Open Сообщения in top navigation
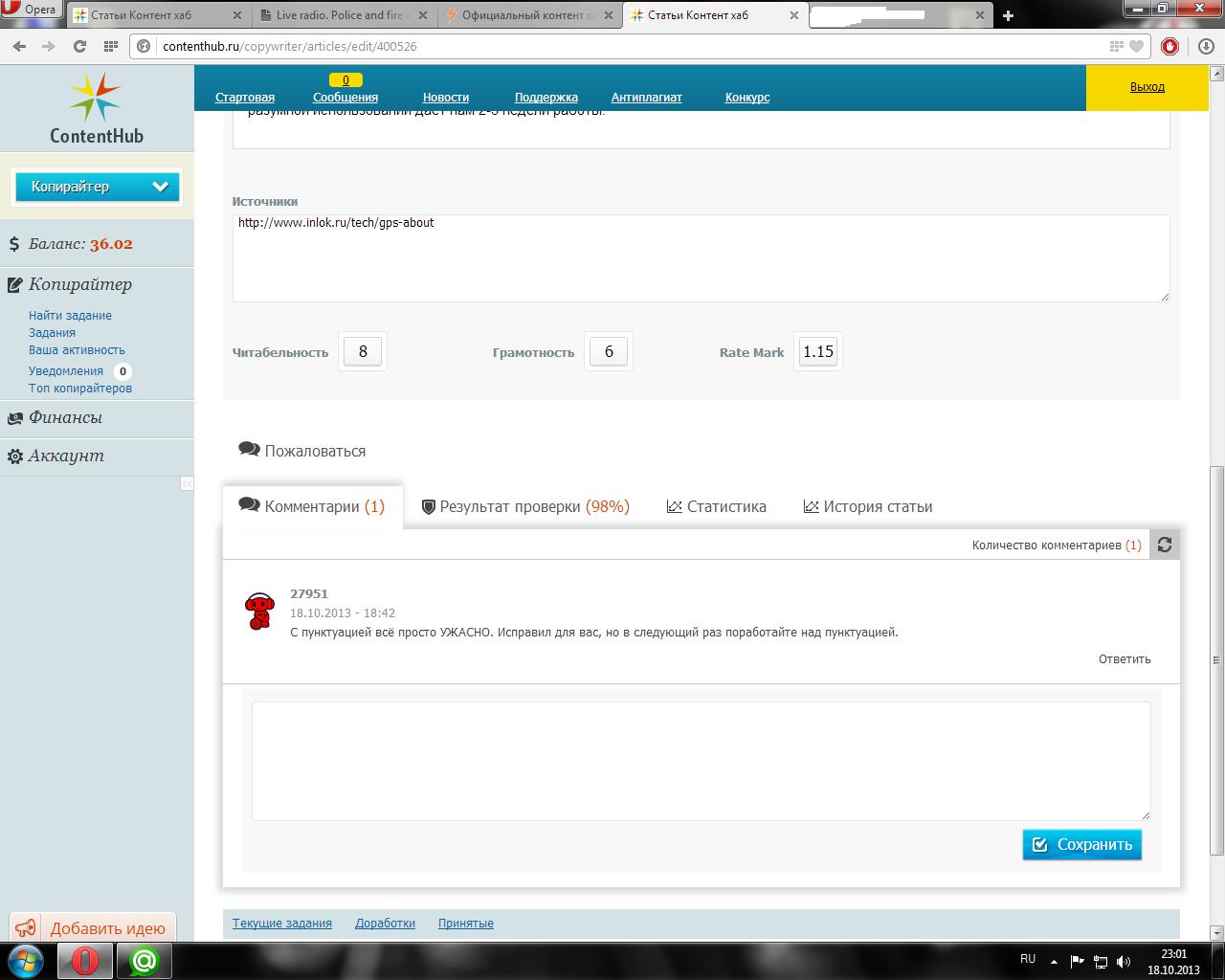Viewport: 1225px width, 980px height. tap(345, 97)
